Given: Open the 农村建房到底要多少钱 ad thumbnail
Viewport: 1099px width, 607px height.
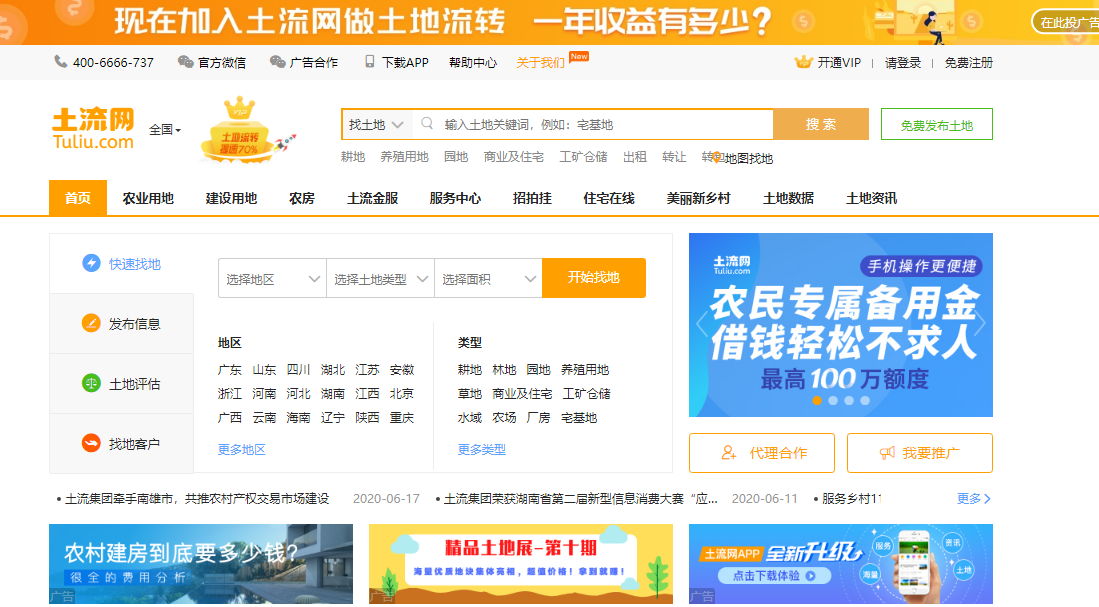Looking at the screenshot, I should (201, 564).
